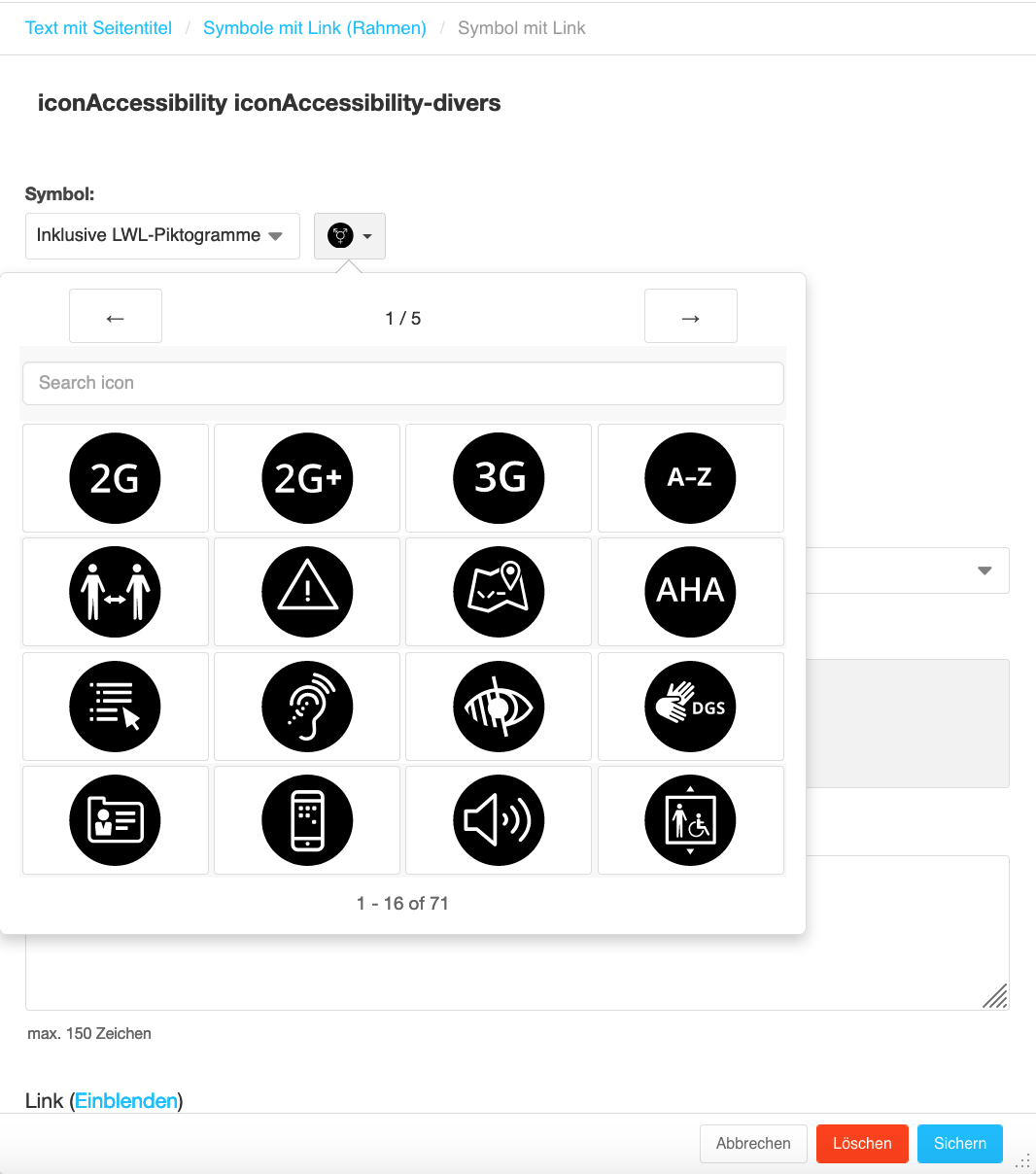Viewport: 1036px width, 1174px height.
Task: Choose the DGS sign language icon
Action: [x=691, y=707]
